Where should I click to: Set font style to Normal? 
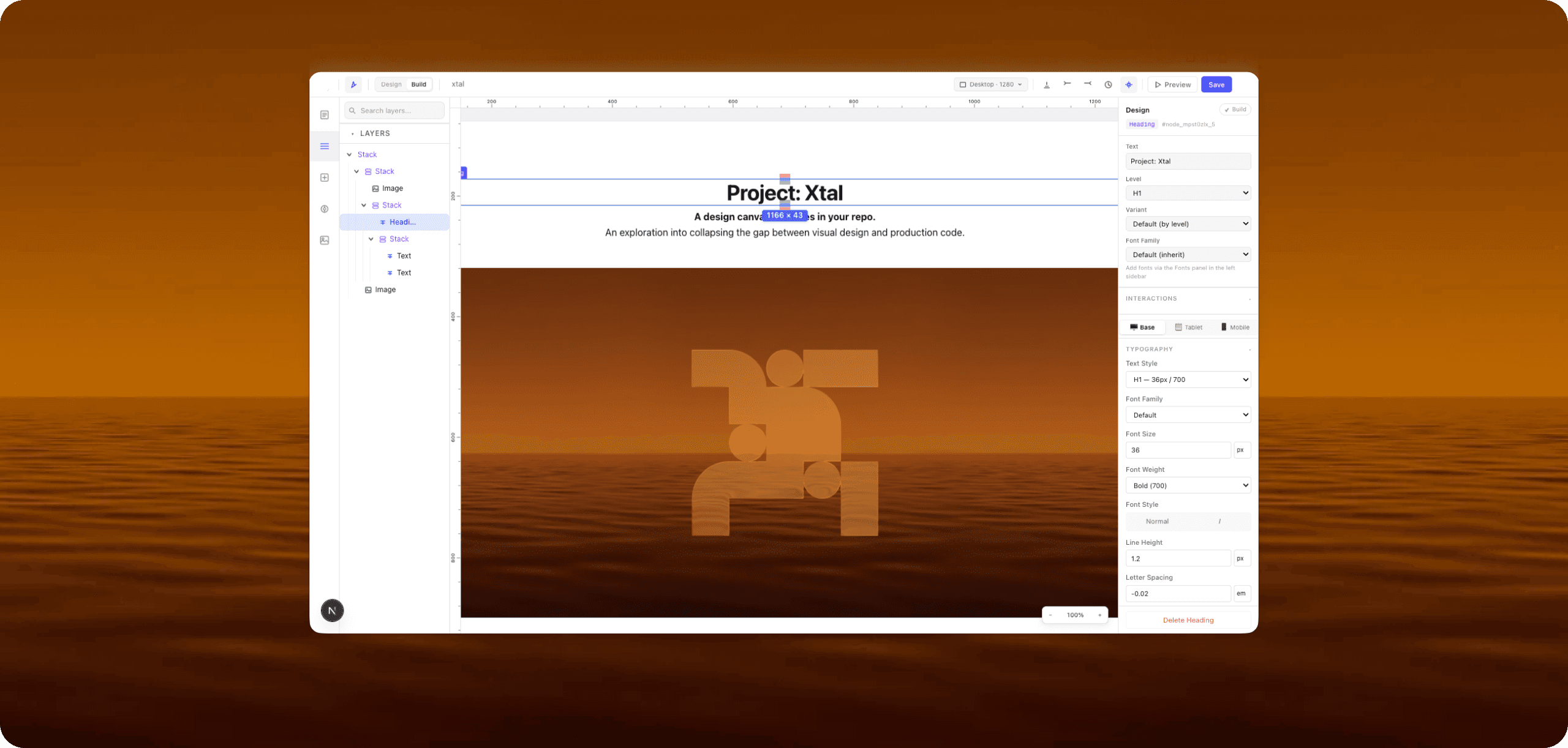pos(1157,522)
